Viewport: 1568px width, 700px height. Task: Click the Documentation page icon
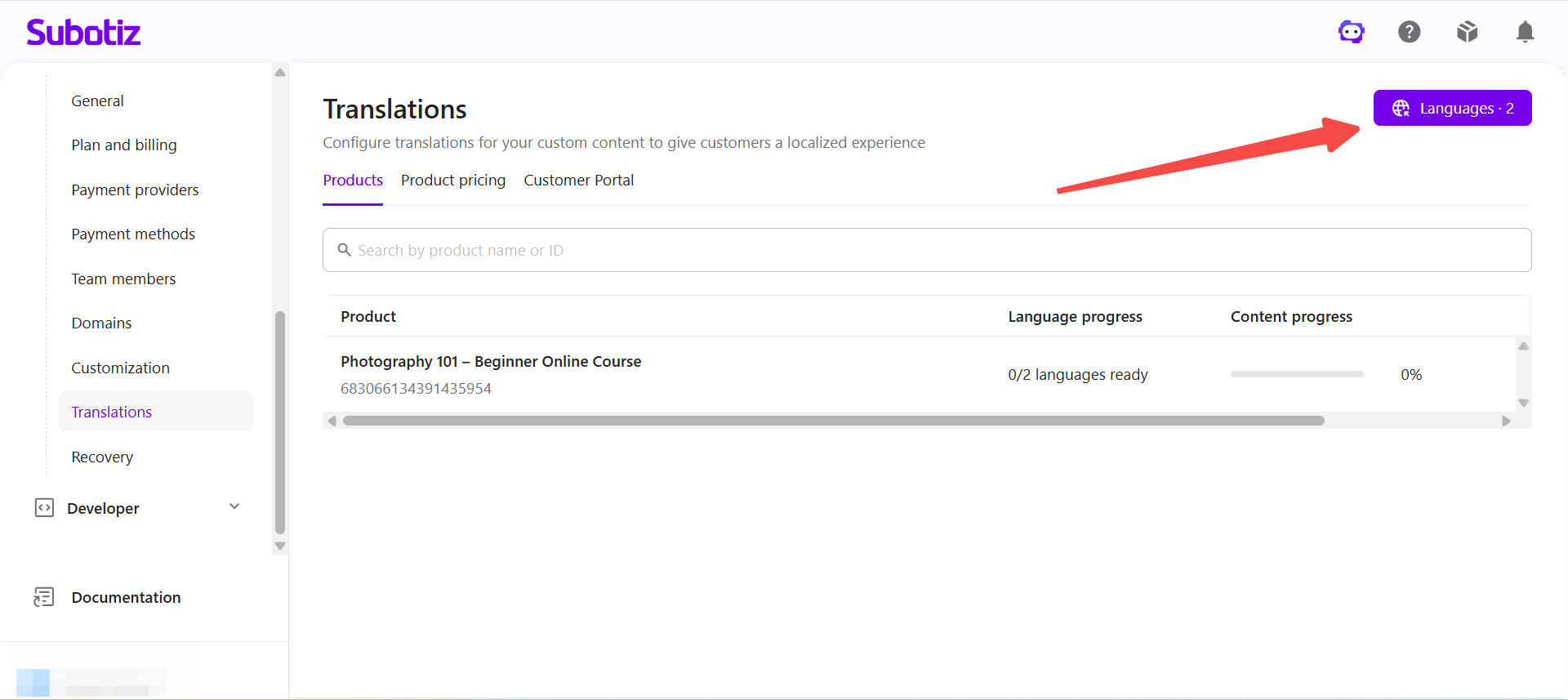[44, 597]
